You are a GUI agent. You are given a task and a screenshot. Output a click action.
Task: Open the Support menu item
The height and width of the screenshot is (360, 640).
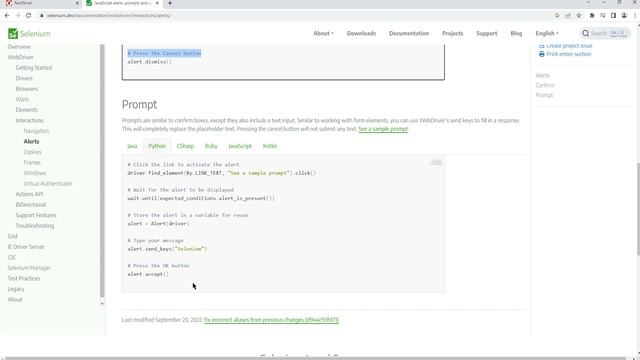point(487,33)
